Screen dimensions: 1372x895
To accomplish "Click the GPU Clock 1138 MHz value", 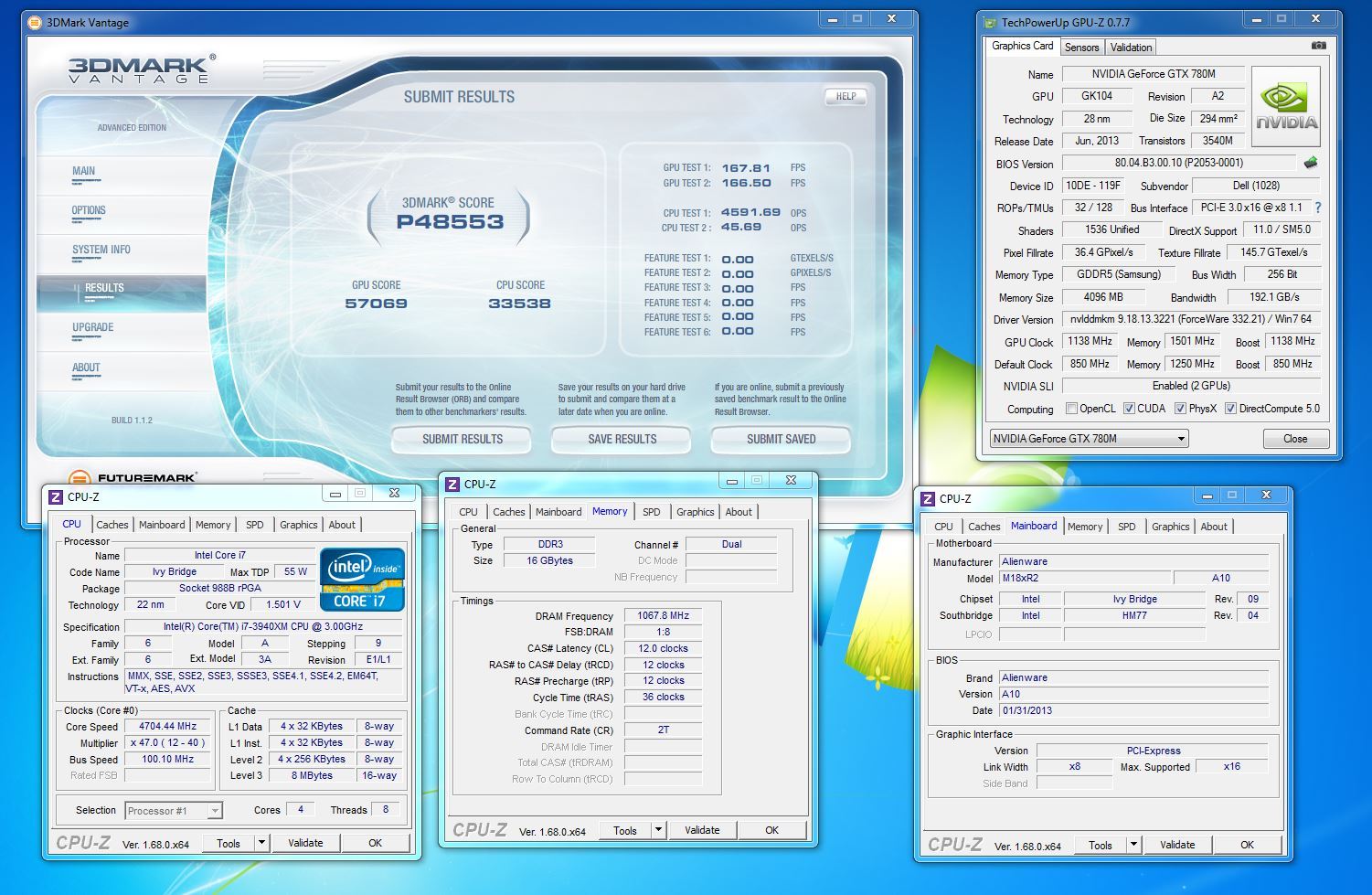I will click(1090, 341).
